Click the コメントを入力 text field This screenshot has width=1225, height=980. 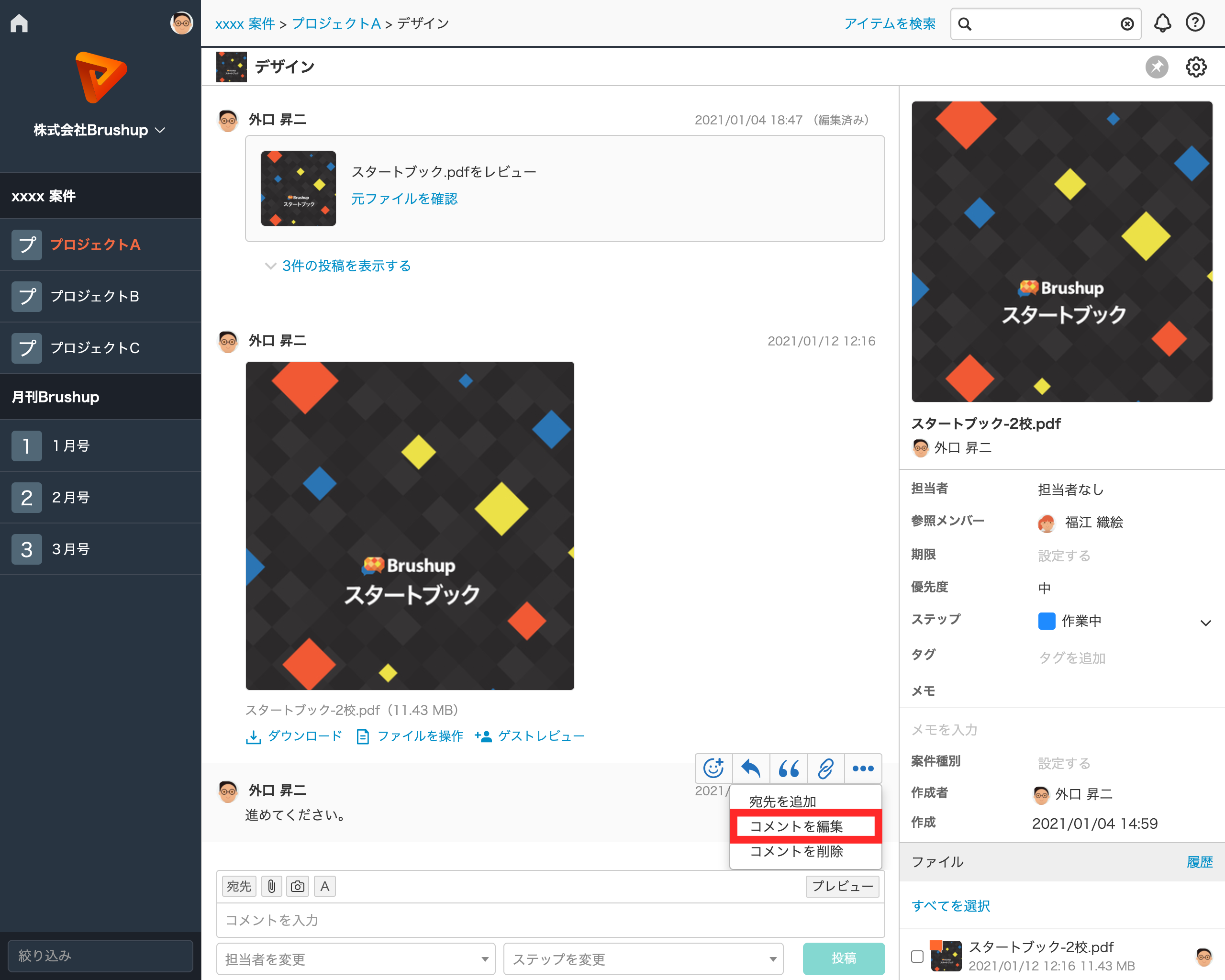pyautogui.click(x=550, y=920)
